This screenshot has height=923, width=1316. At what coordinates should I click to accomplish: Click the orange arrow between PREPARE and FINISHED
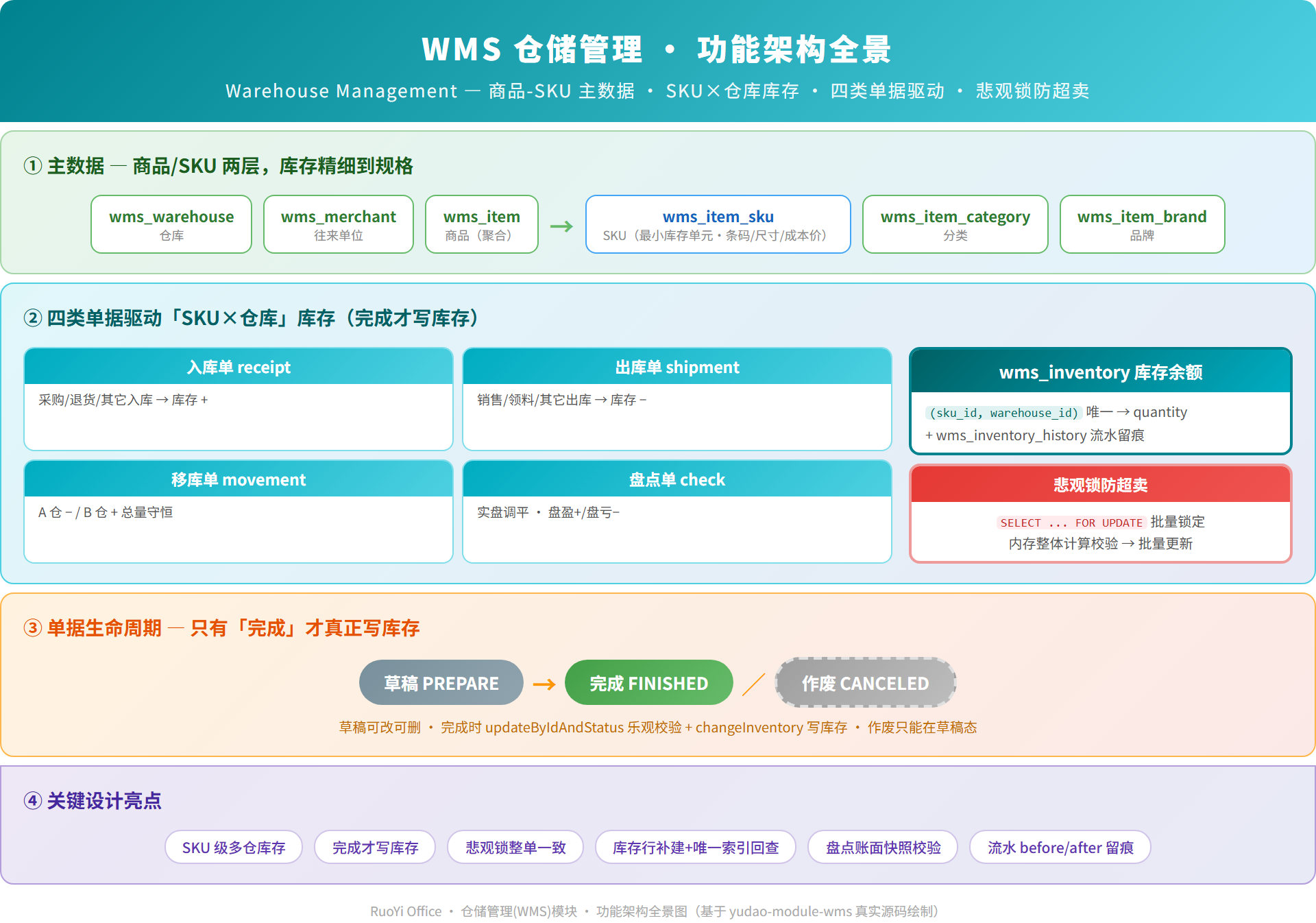pos(544,684)
